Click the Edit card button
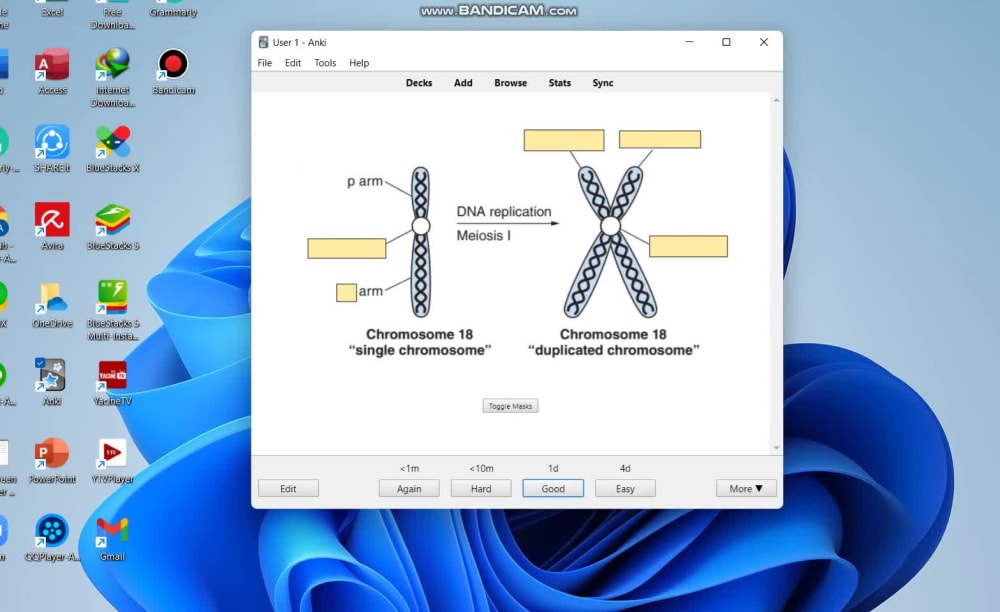The image size is (1000, 612). 288,488
